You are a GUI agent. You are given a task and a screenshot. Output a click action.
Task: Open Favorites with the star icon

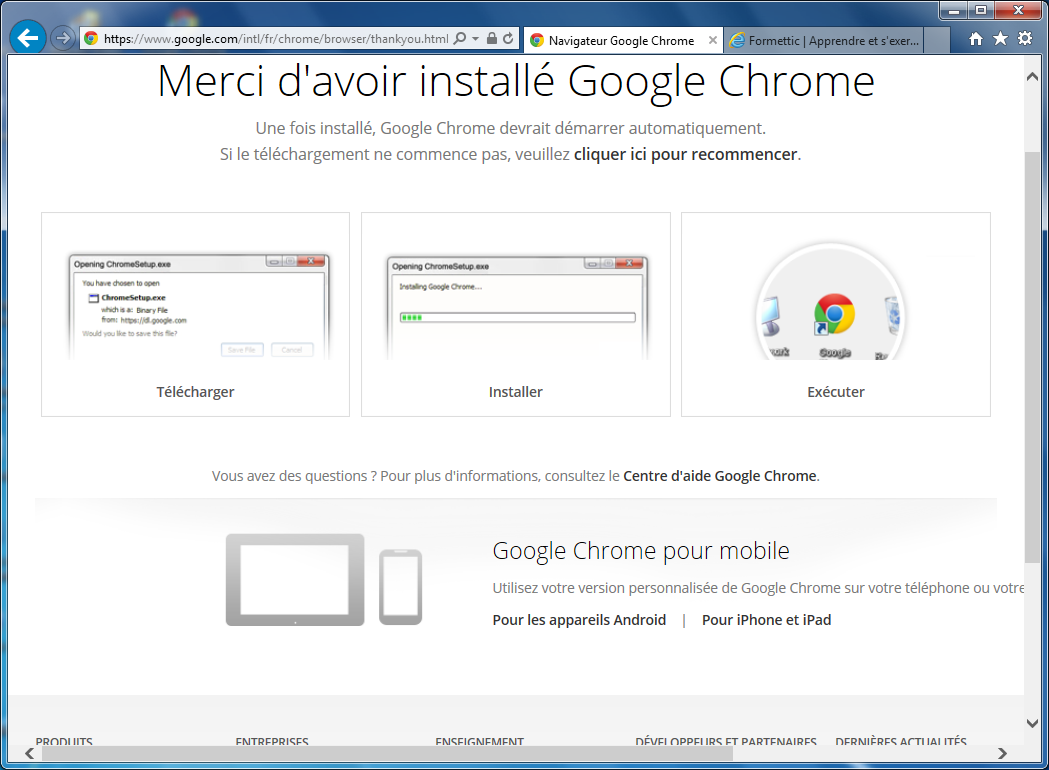(1000, 39)
